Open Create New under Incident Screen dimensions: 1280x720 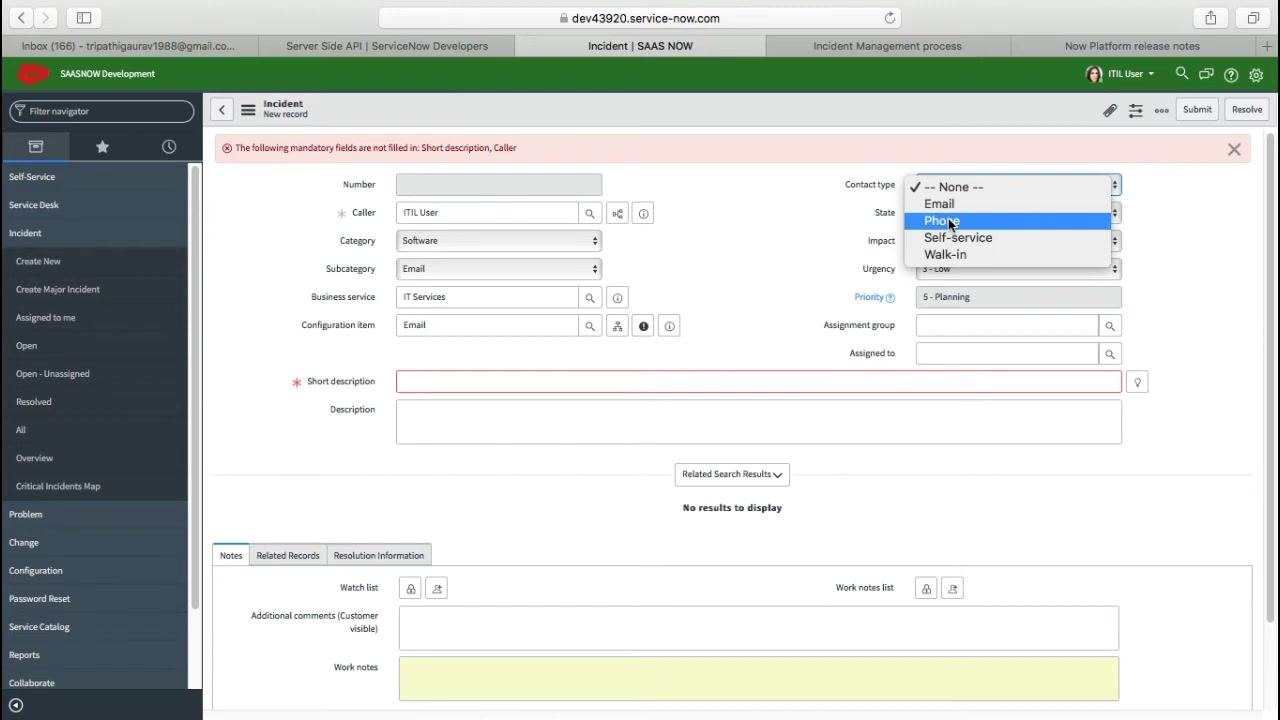(x=38, y=261)
